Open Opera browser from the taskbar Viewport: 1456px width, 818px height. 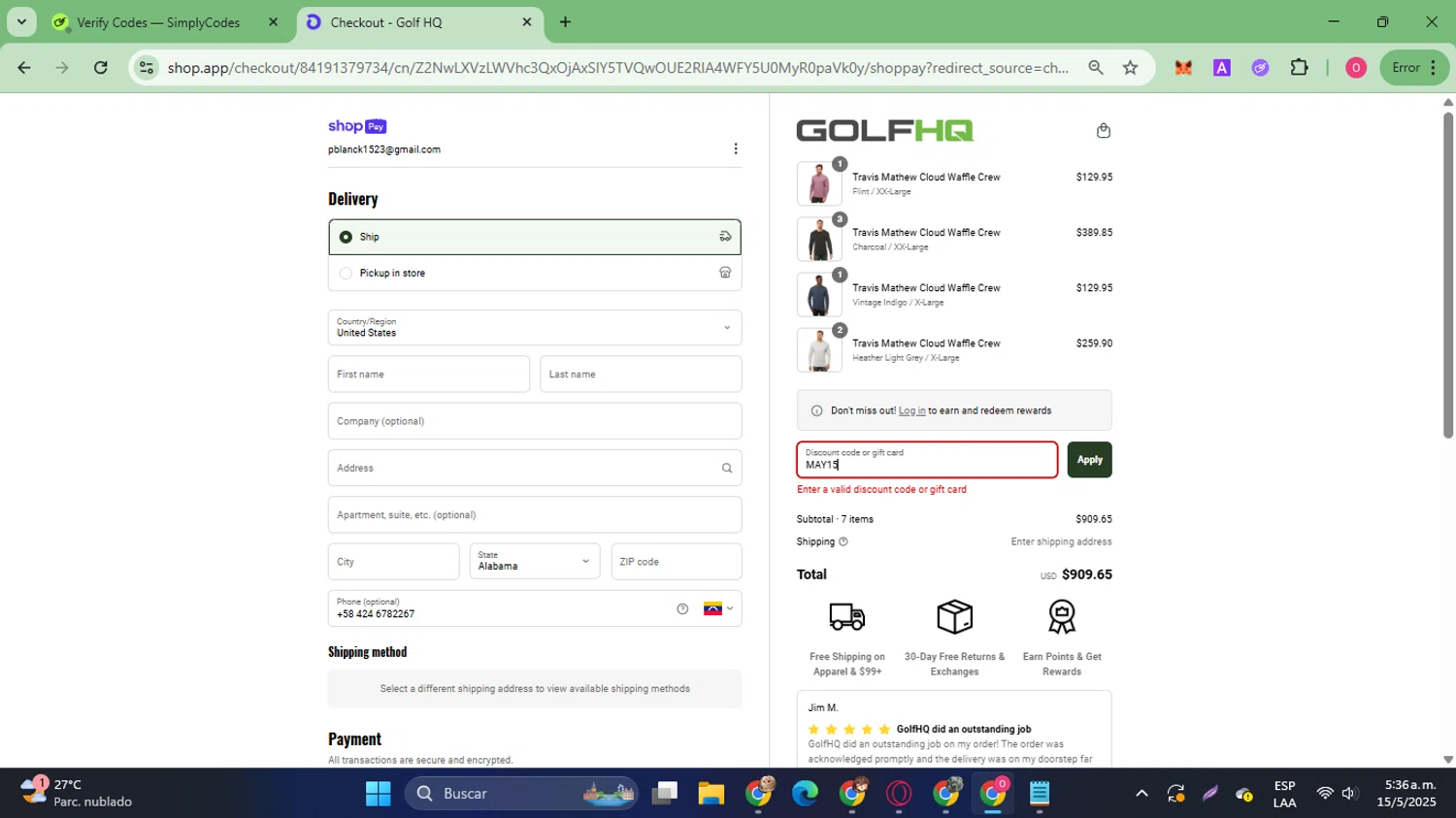coord(899,794)
